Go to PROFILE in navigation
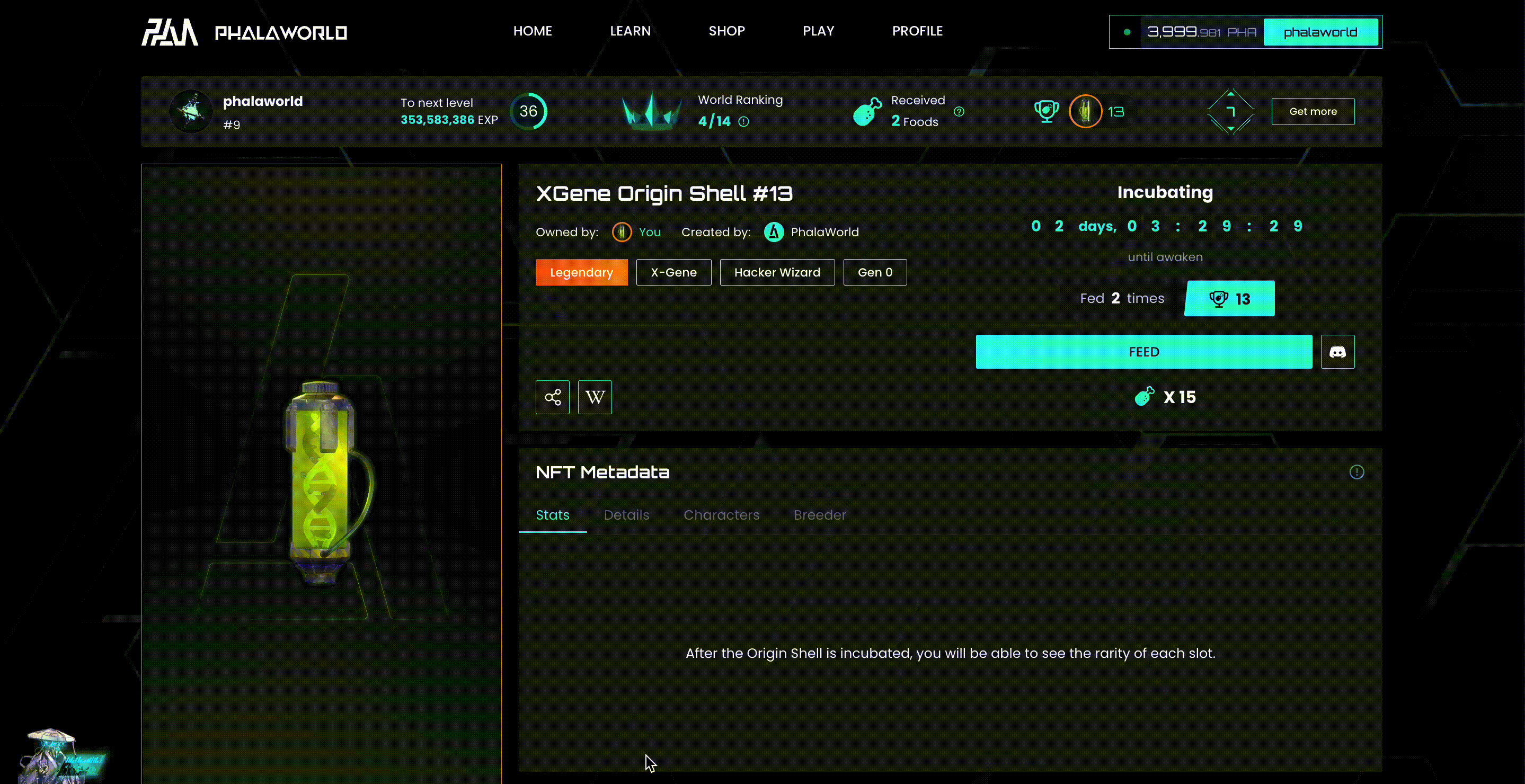This screenshot has height=784, width=1525. (x=917, y=31)
